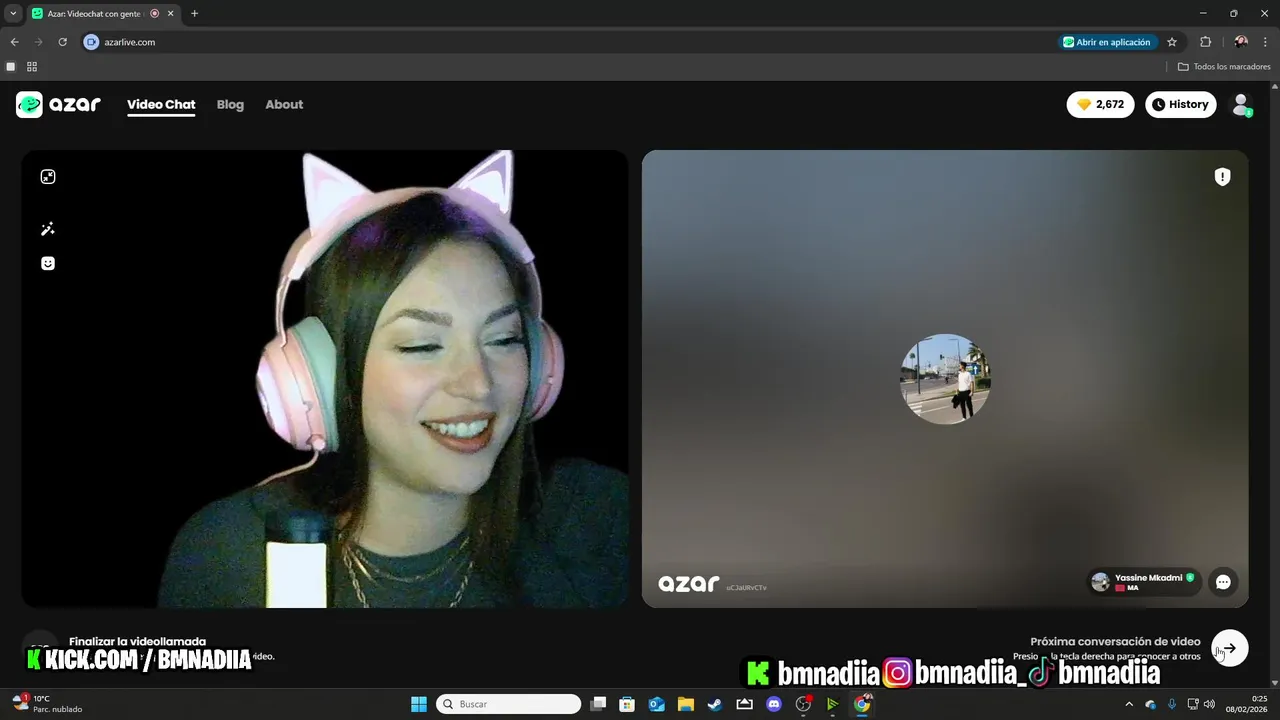
Task: Open Yassine Mkadmi's profile chip
Action: tap(1143, 582)
